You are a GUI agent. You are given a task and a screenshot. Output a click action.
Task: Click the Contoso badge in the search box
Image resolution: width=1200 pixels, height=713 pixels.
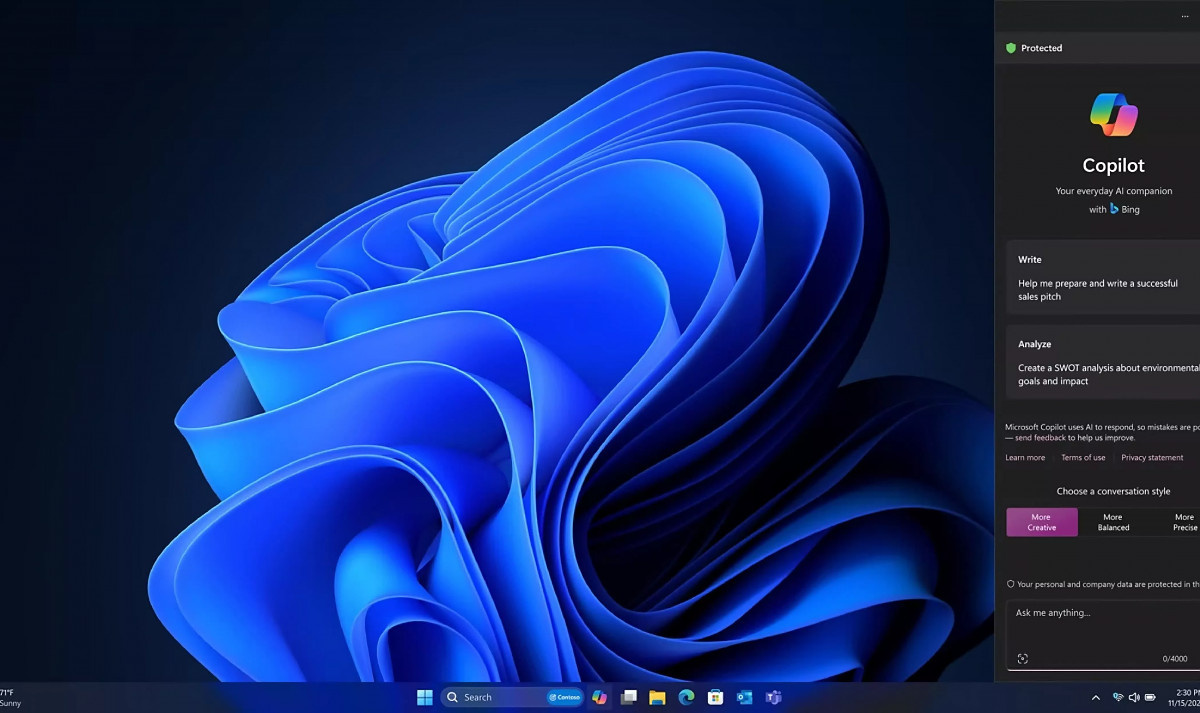564,697
